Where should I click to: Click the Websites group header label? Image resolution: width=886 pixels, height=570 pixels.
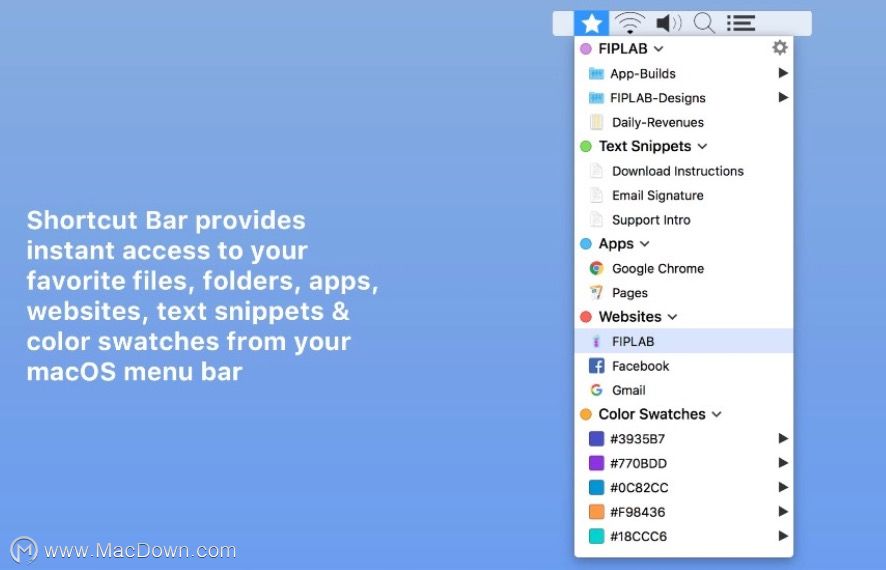coord(630,317)
